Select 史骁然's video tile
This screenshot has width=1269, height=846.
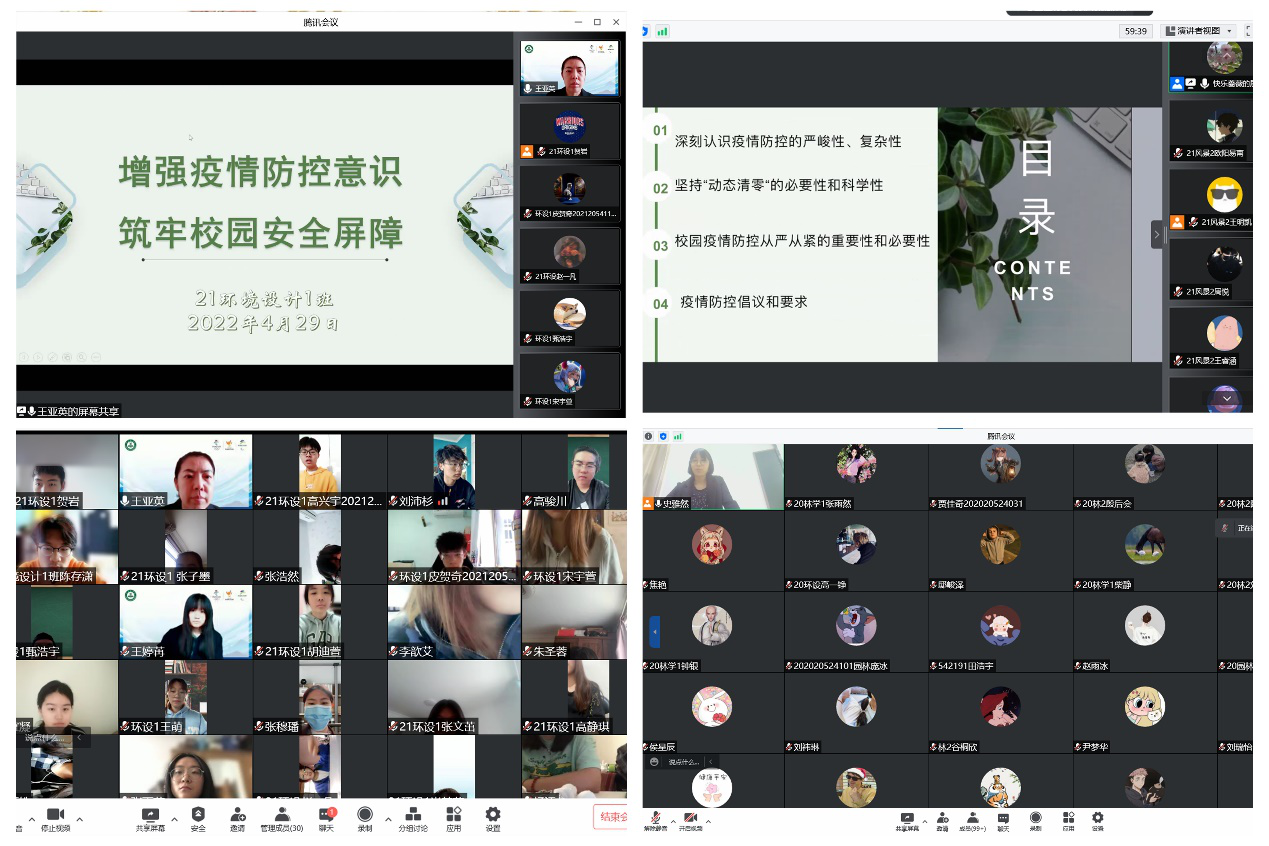(712, 476)
